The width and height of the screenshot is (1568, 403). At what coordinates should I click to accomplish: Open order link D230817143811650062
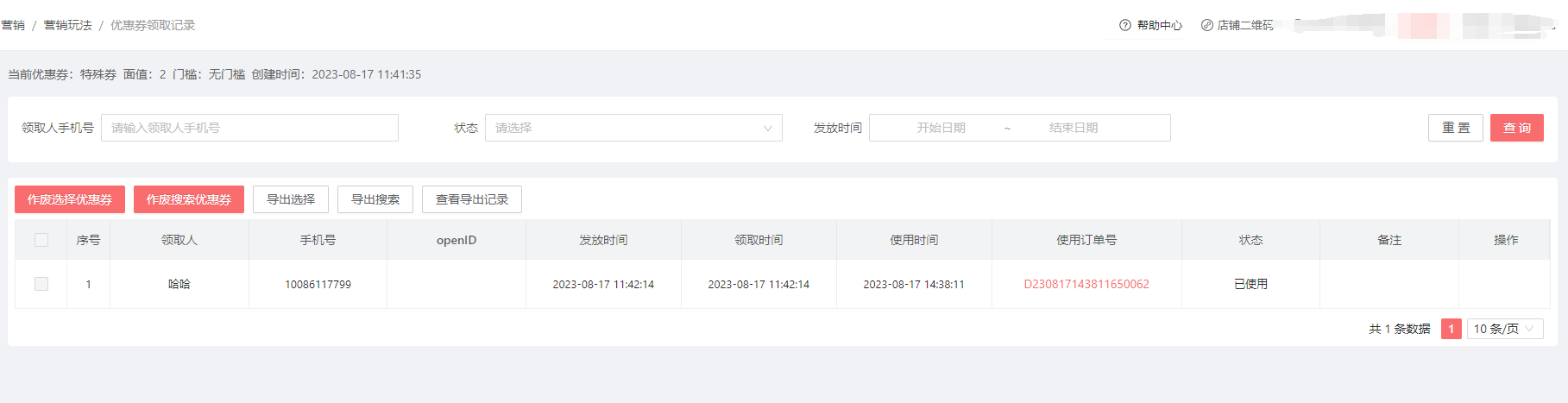coord(1086,284)
